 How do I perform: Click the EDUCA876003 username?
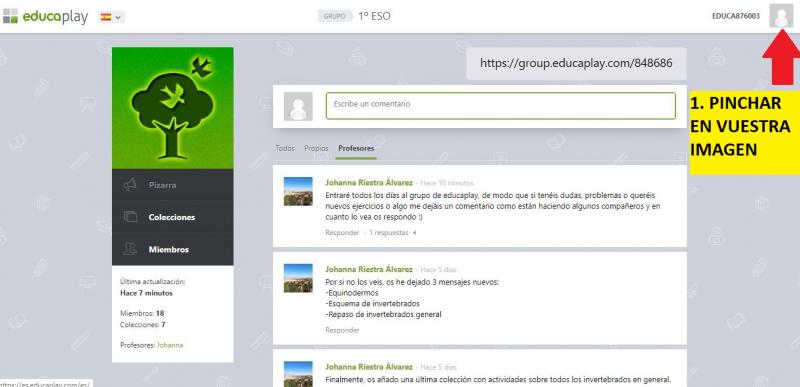pos(736,16)
